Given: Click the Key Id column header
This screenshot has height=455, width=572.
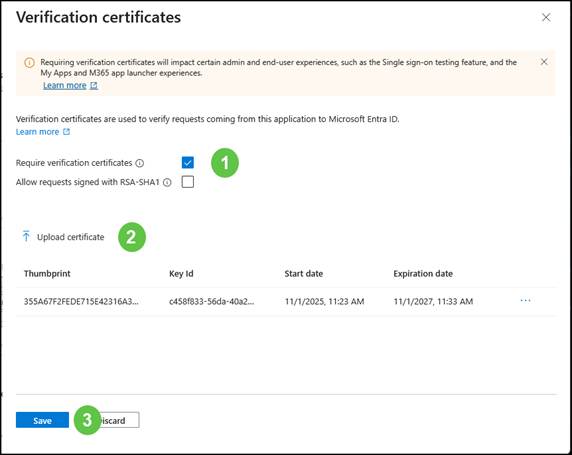Looking at the screenshot, I should click(x=181, y=274).
